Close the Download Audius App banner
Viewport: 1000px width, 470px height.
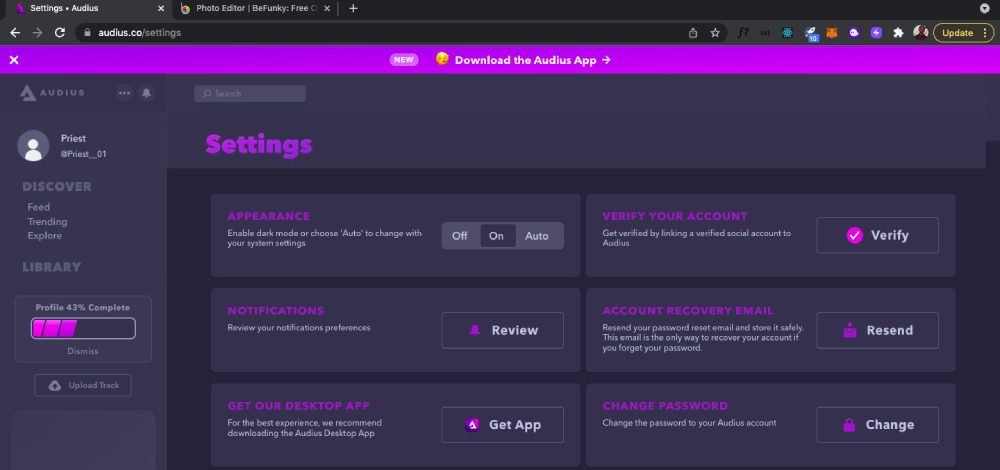pyautogui.click(x=14, y=60)
